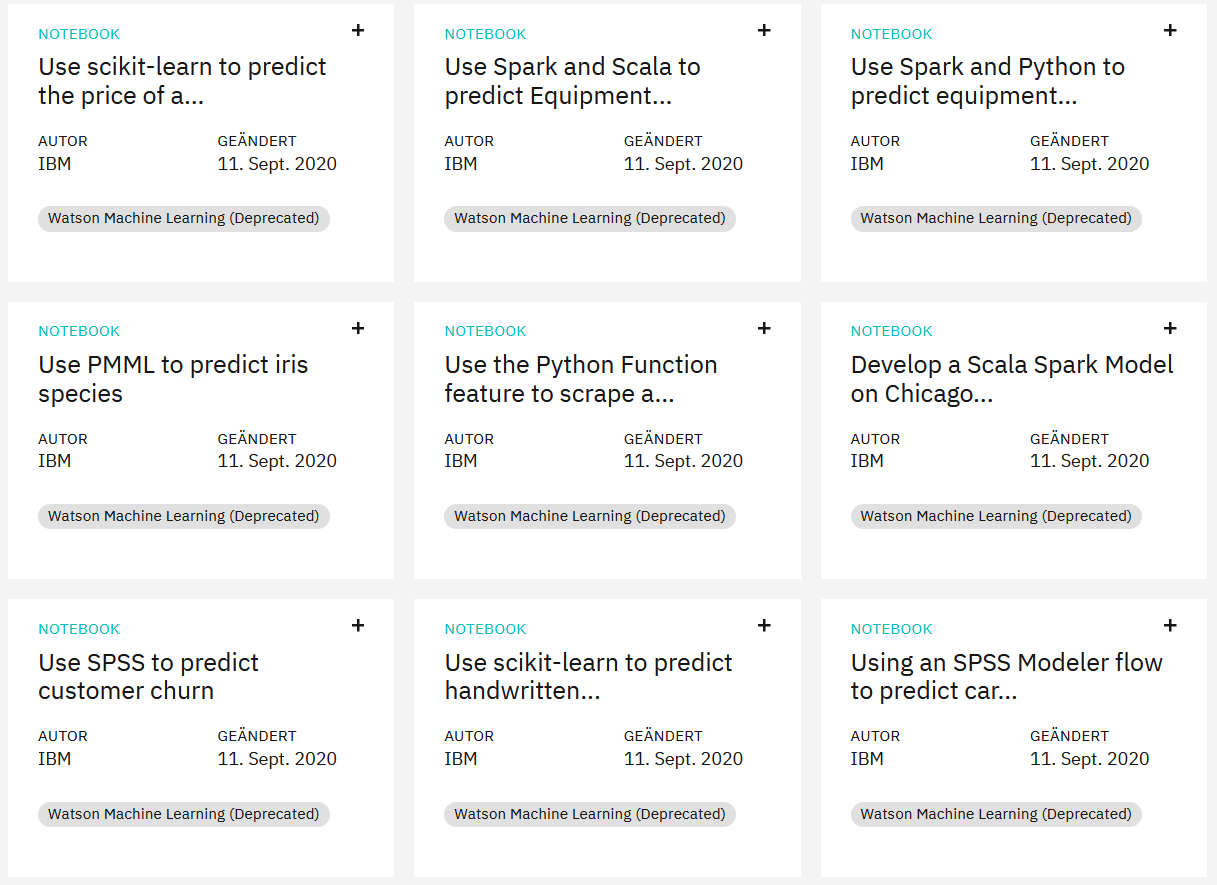Screen dimensions: 1217x885
Task: Click Watson Machine Learning tag on Spark Scala card
Action: pos(590,218)
